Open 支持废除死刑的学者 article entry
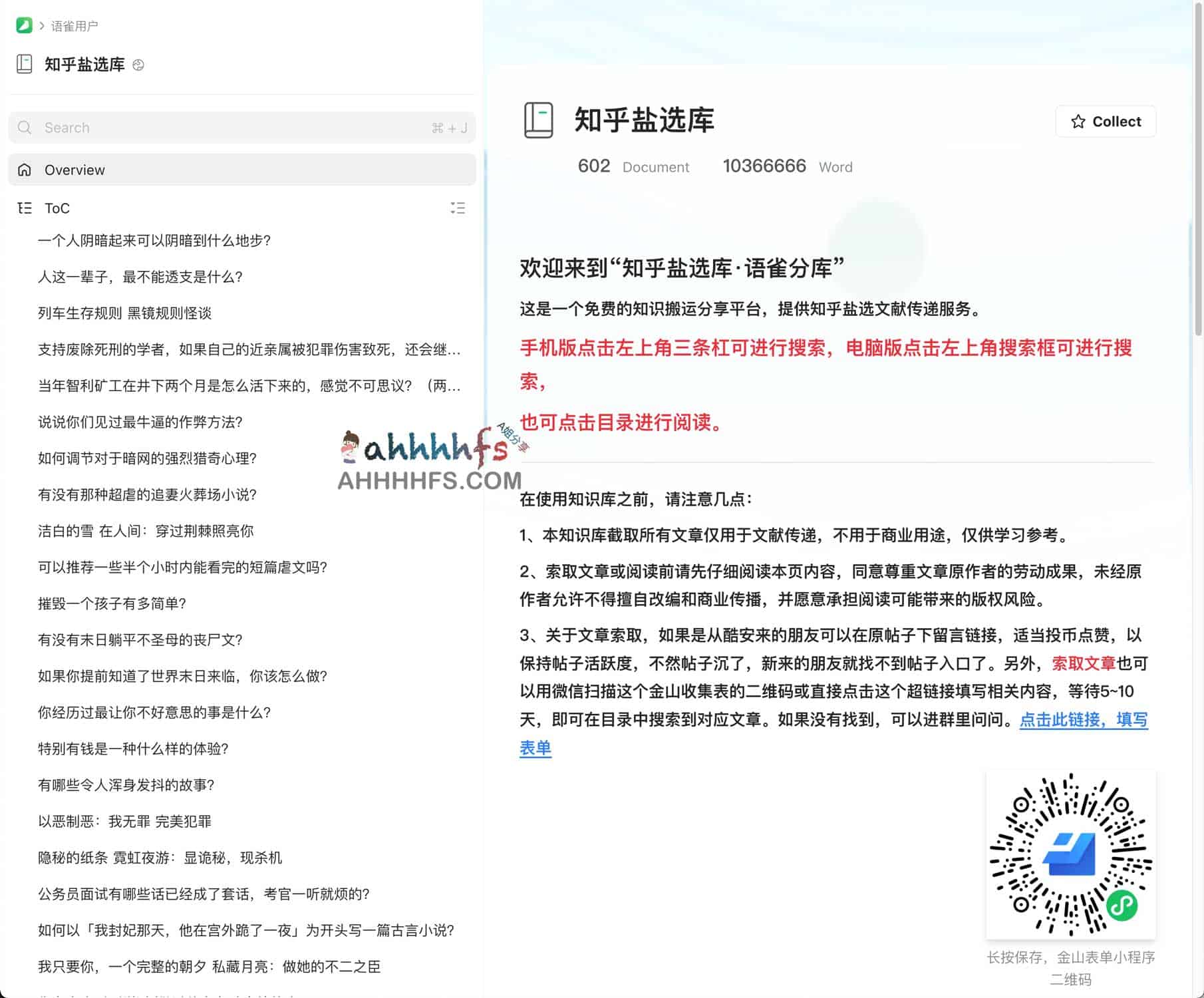 point(249,349)
